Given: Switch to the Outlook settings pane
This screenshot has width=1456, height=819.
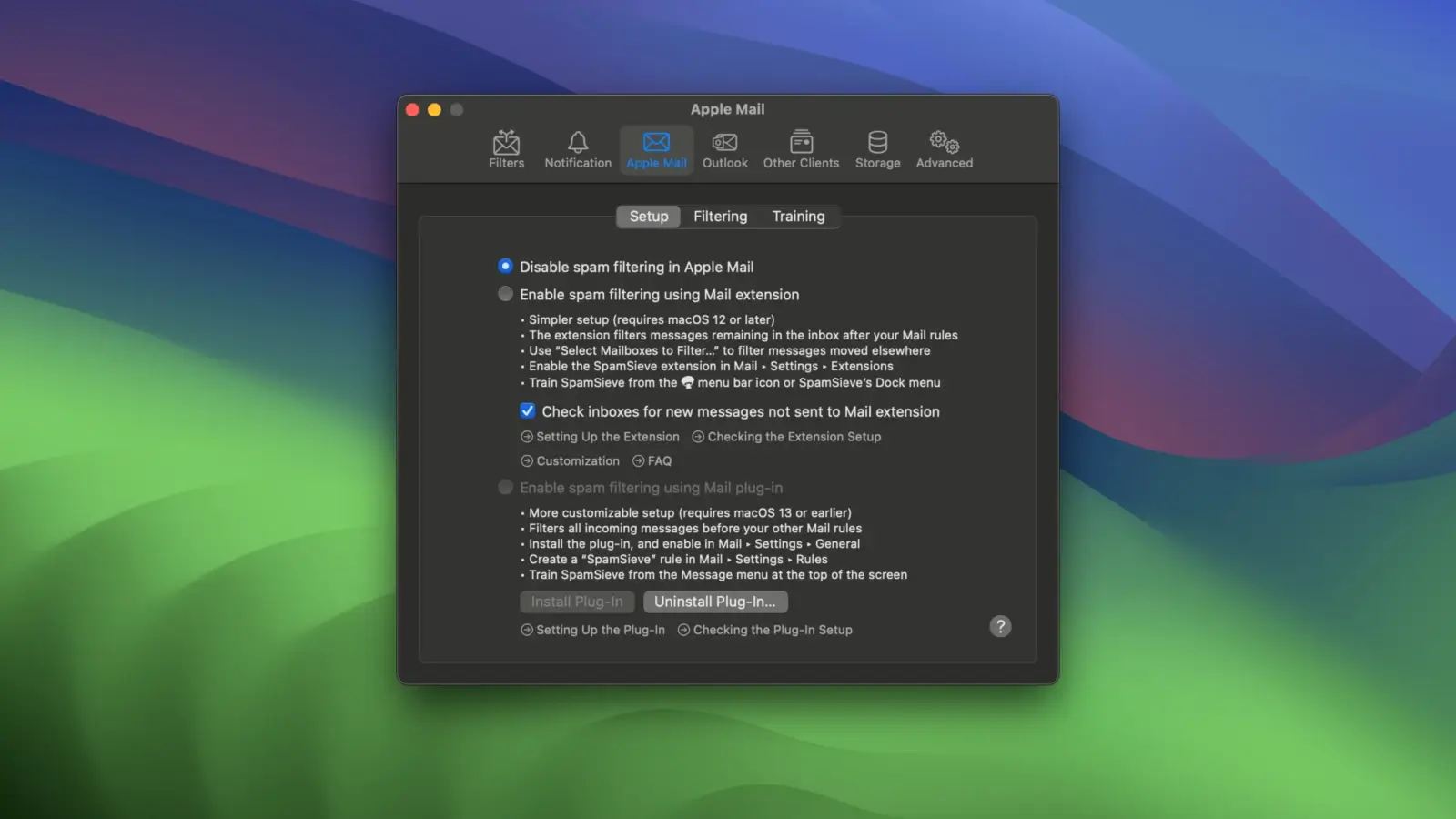Looking at the screenshot, I should (x=724, y=149).
